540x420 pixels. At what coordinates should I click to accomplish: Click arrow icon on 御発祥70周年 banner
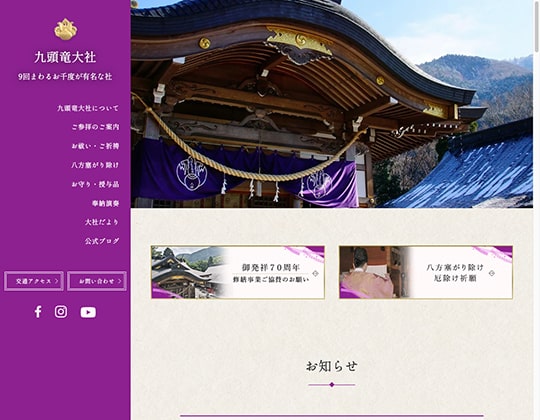[315, 274]
